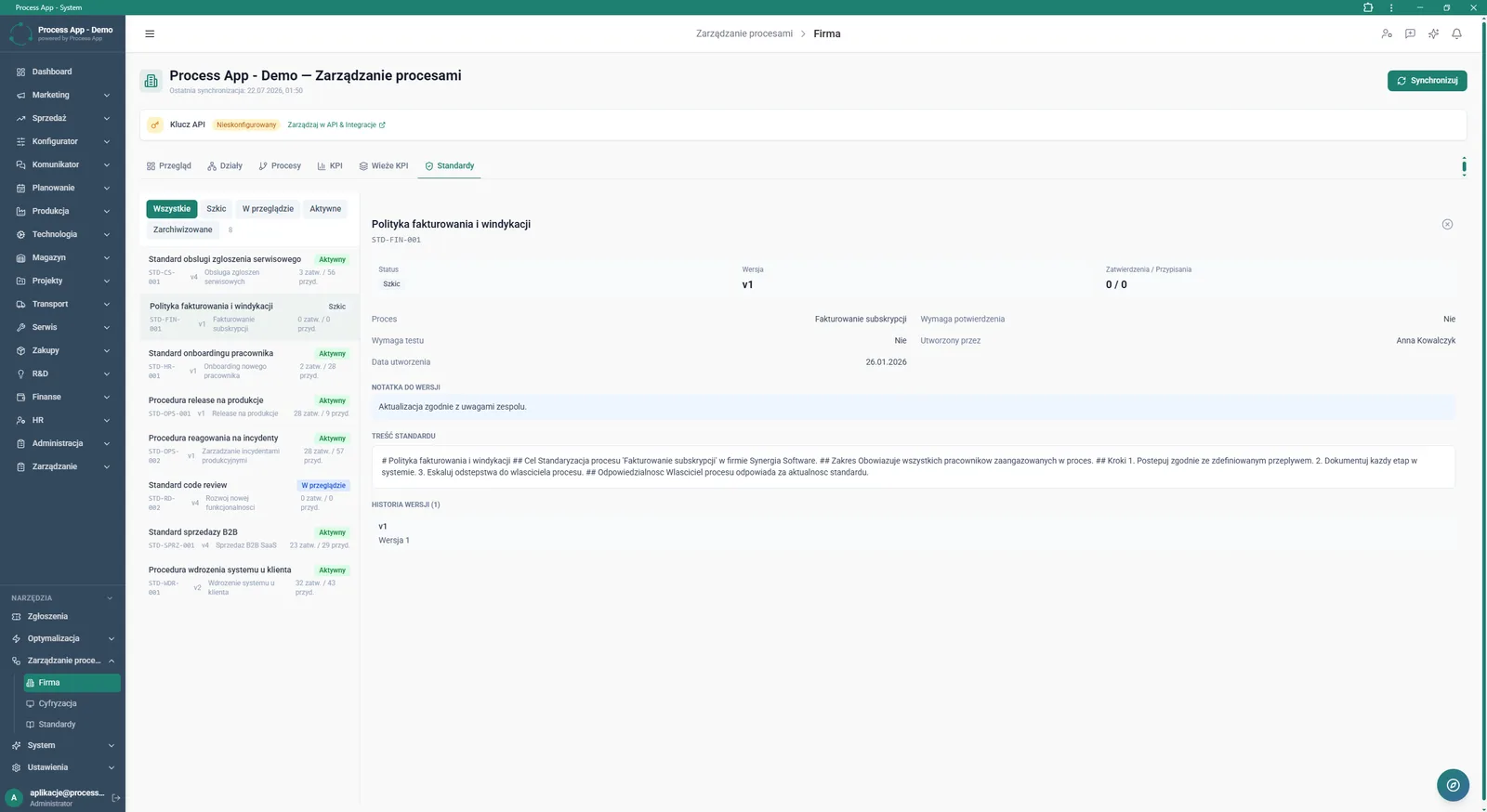
Task: Open Procedura release na produkcje entry
Action: click(249, 407)
